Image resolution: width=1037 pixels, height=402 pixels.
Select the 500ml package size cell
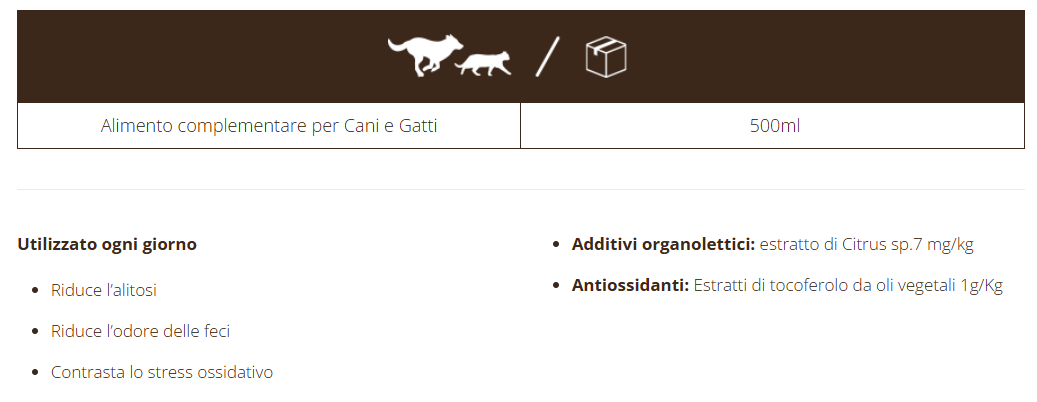point(774,126)
